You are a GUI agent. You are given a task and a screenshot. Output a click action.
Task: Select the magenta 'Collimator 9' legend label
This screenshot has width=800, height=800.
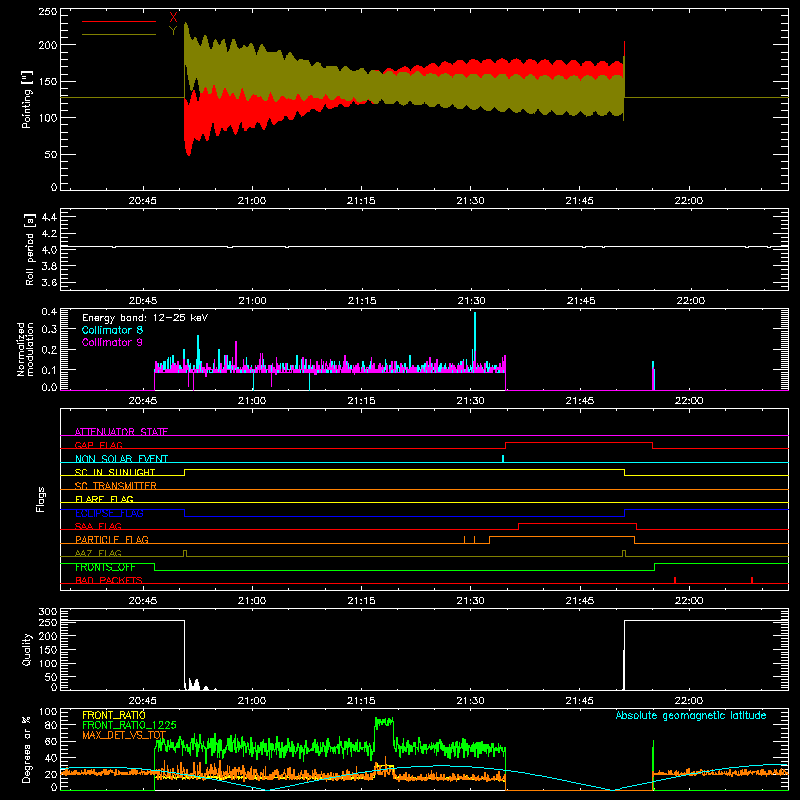(x=112, y=342)
